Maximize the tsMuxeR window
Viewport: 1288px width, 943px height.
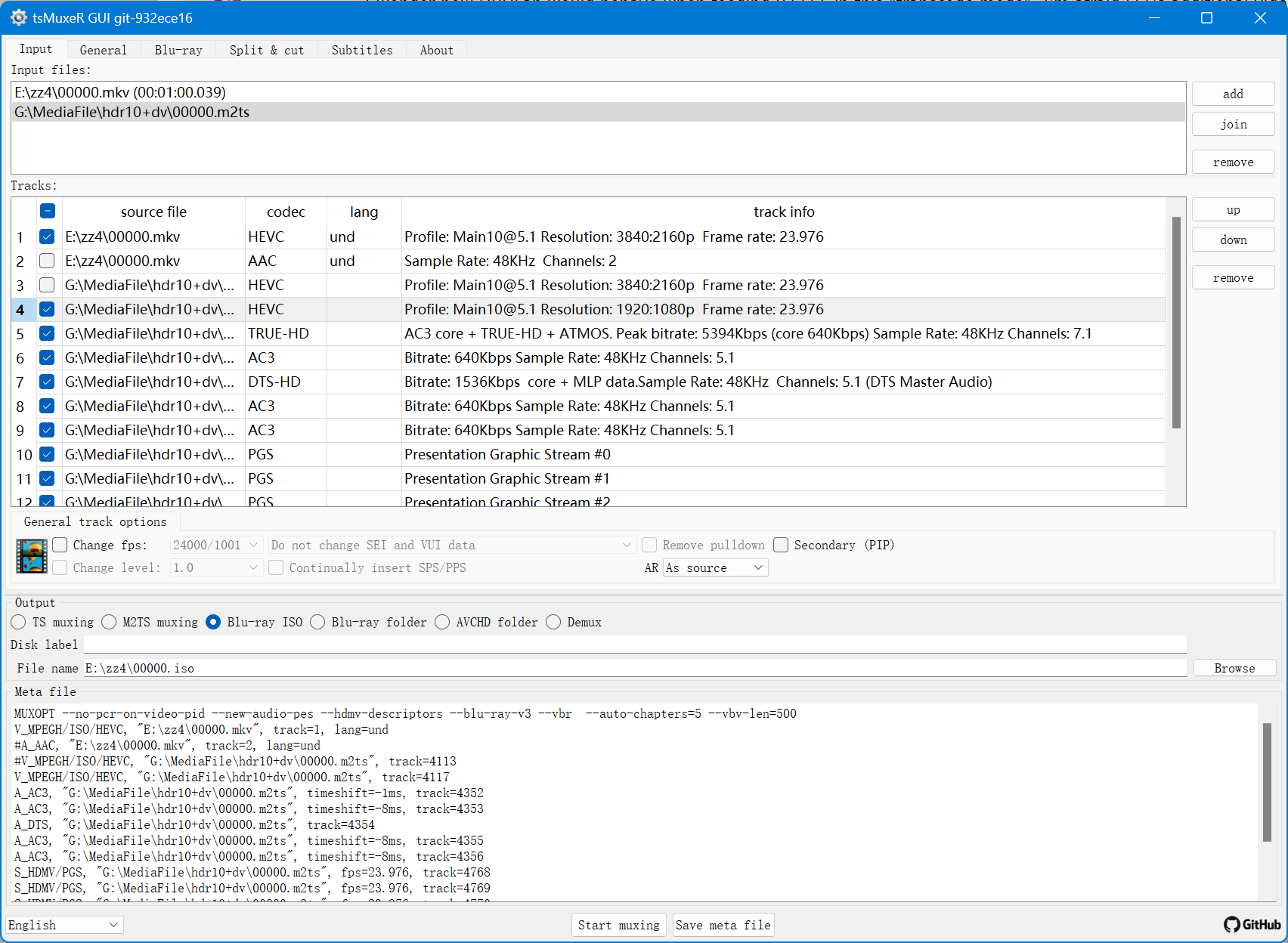(x=1207, y=17)
